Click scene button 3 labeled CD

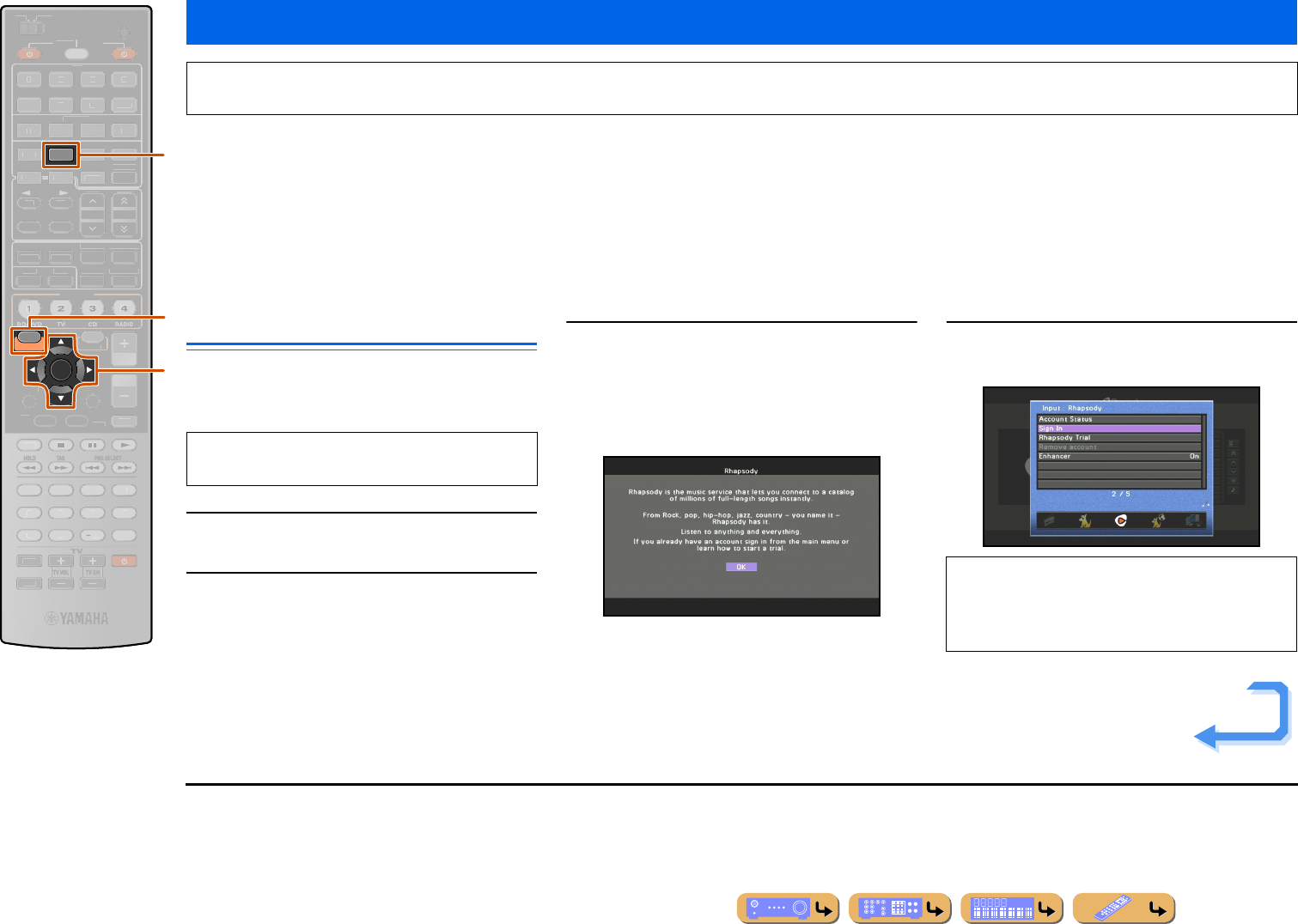(92, 307)
